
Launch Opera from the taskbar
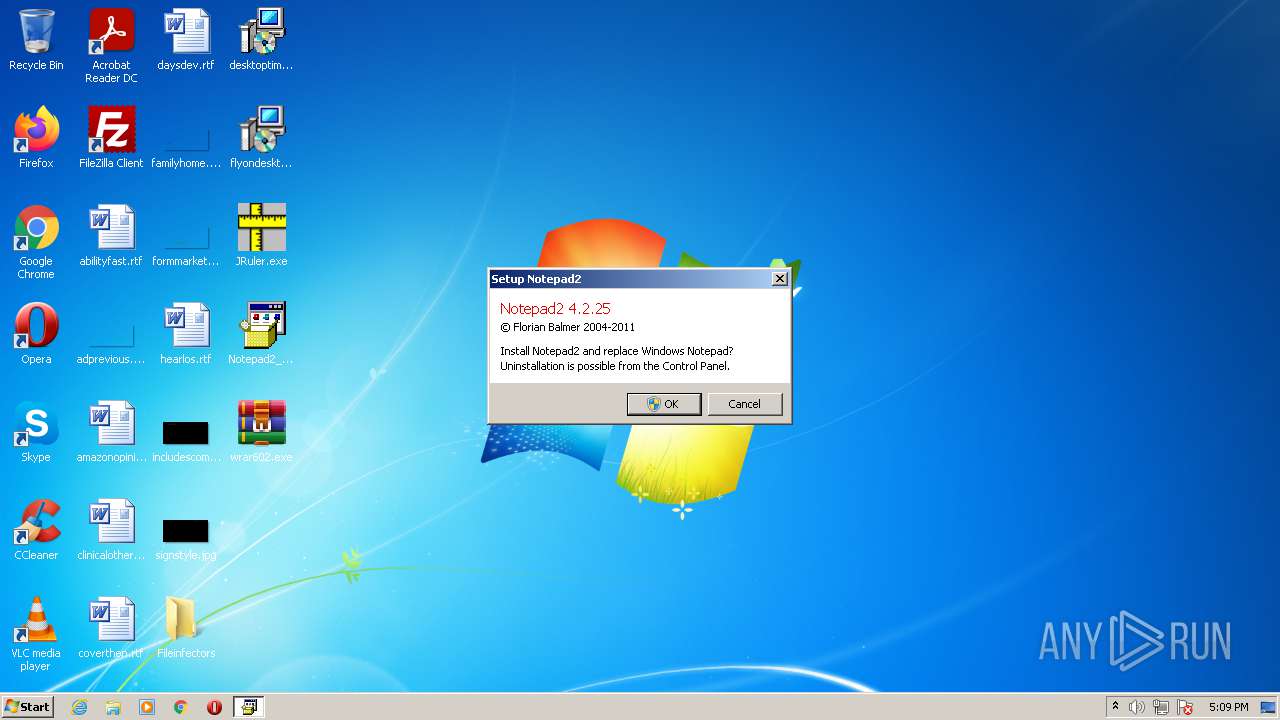point(214,707)
